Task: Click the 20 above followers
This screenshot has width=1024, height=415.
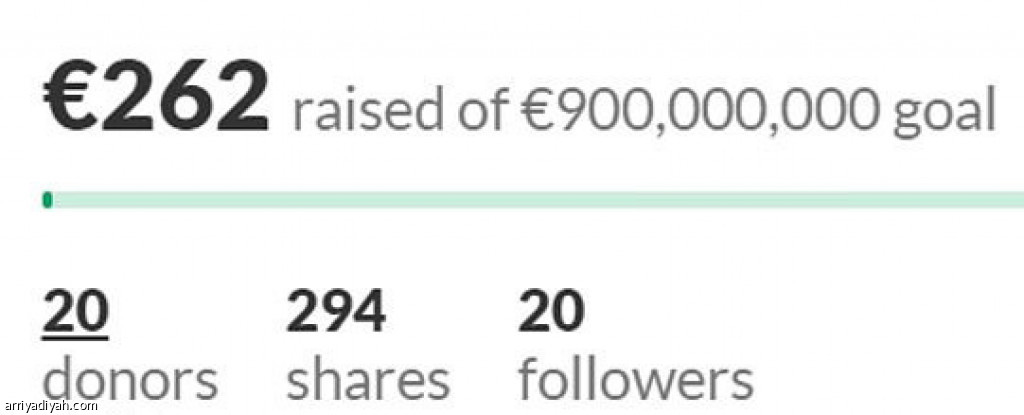Action: pos(550,312)
